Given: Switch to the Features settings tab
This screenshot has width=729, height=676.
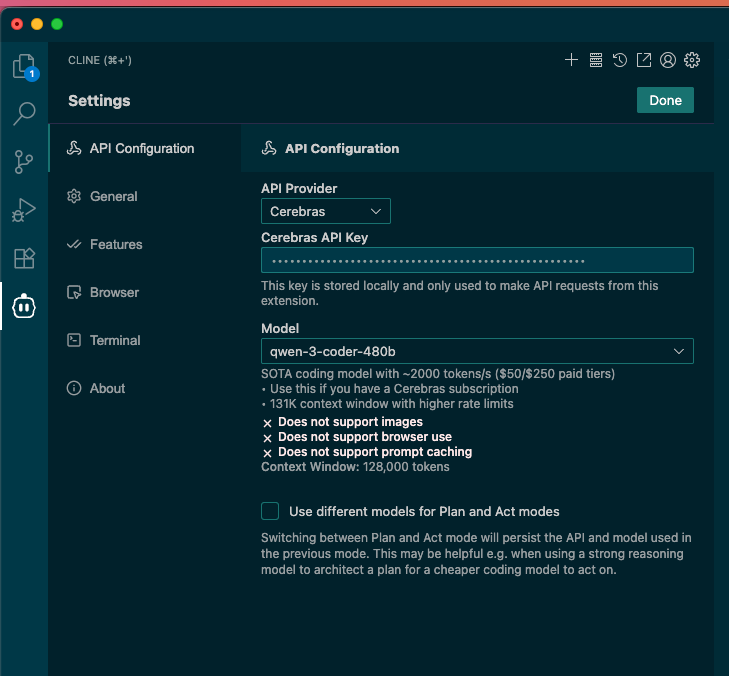Looking at the screenshot, I should (145, 244).
